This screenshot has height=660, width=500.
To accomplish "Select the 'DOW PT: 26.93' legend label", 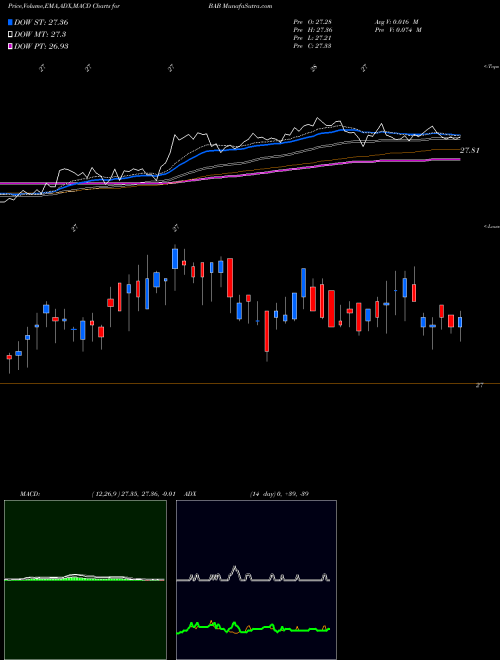I will coord(41,46).
